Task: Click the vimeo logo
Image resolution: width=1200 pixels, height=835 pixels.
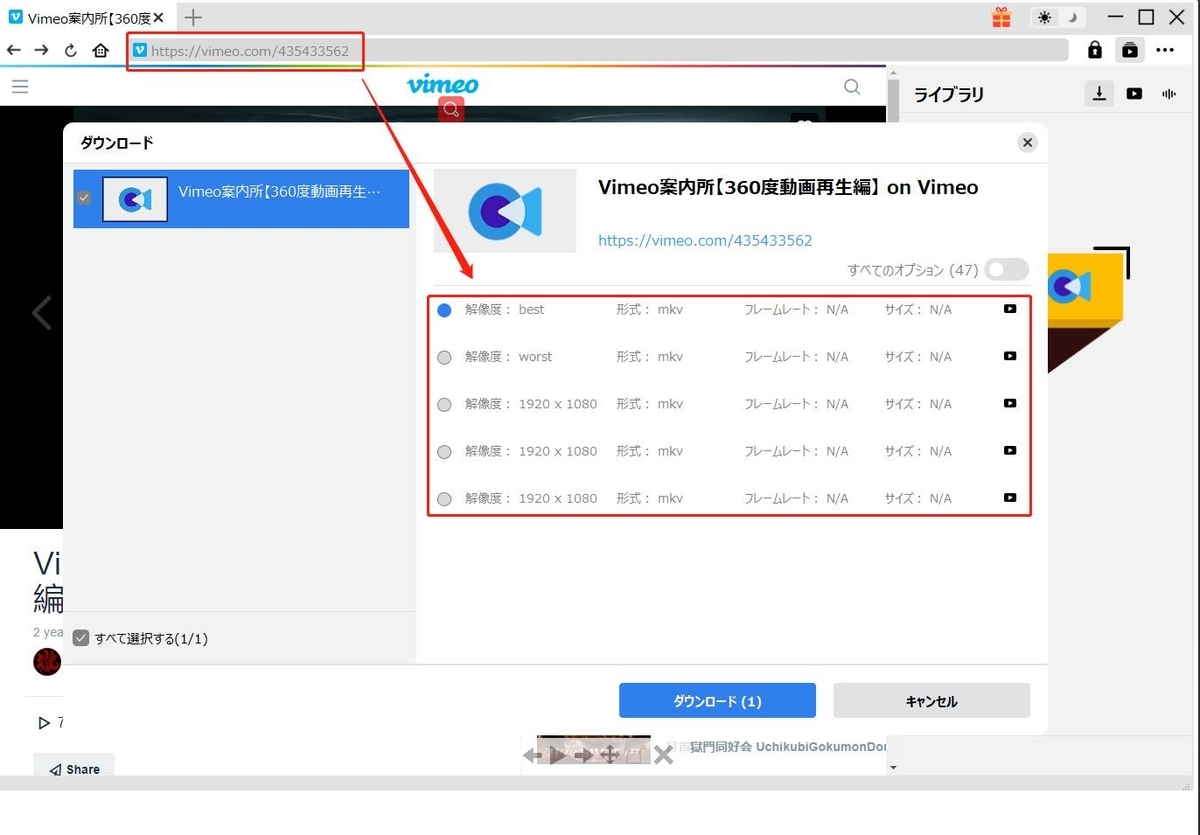Action: click(x=443, y=85)
